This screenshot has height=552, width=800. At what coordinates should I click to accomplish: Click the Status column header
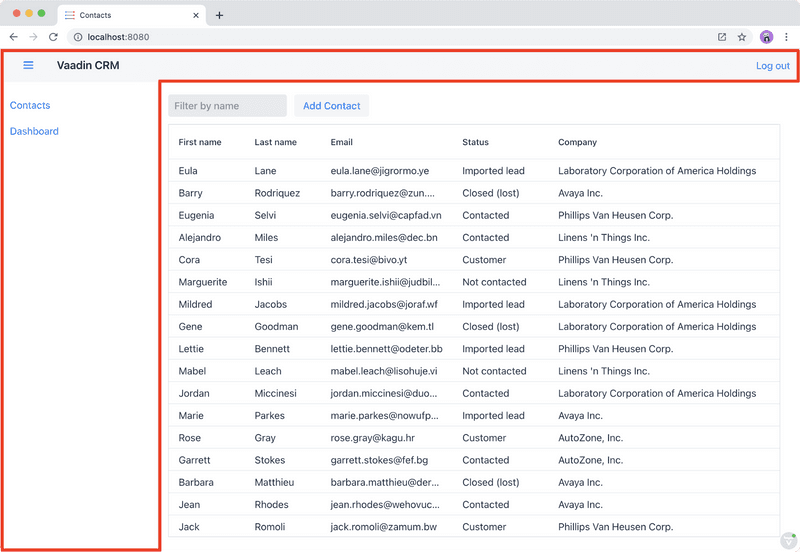pyautogui.click(x=476, y=142)
